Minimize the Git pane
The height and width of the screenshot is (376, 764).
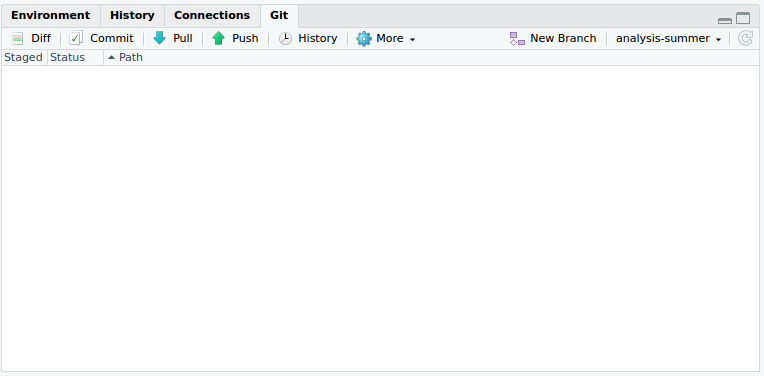(x=725, y=20)
